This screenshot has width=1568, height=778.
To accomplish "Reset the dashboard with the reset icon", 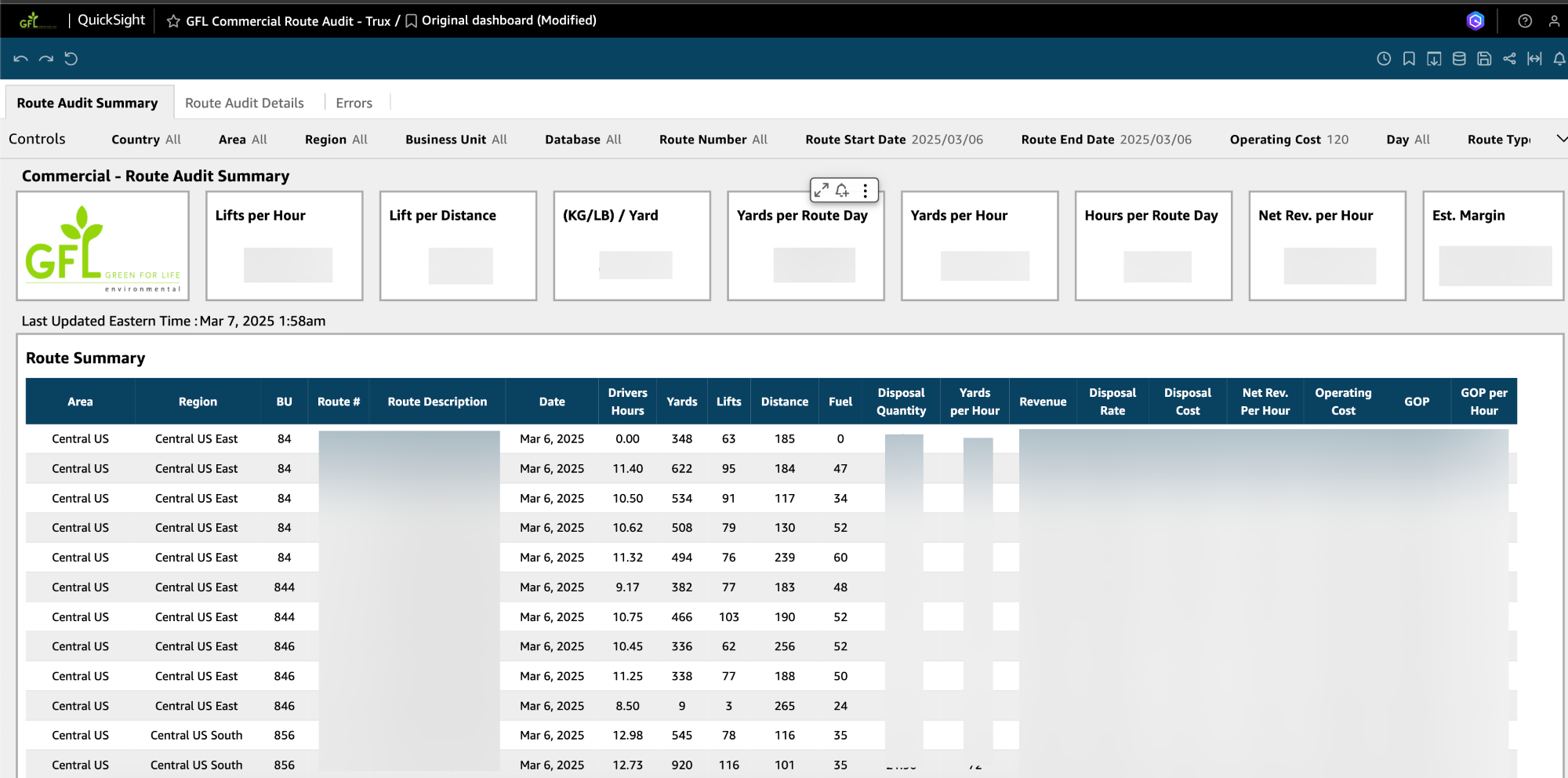I will pyautogui.click(x=71, y=59).
